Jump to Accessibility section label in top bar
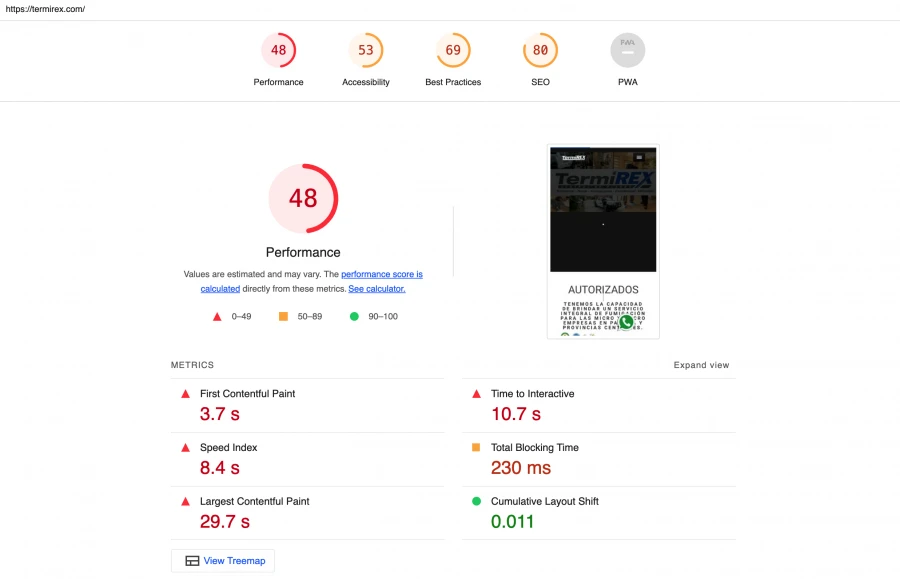900x579 pixels. (x=366, y=82)
